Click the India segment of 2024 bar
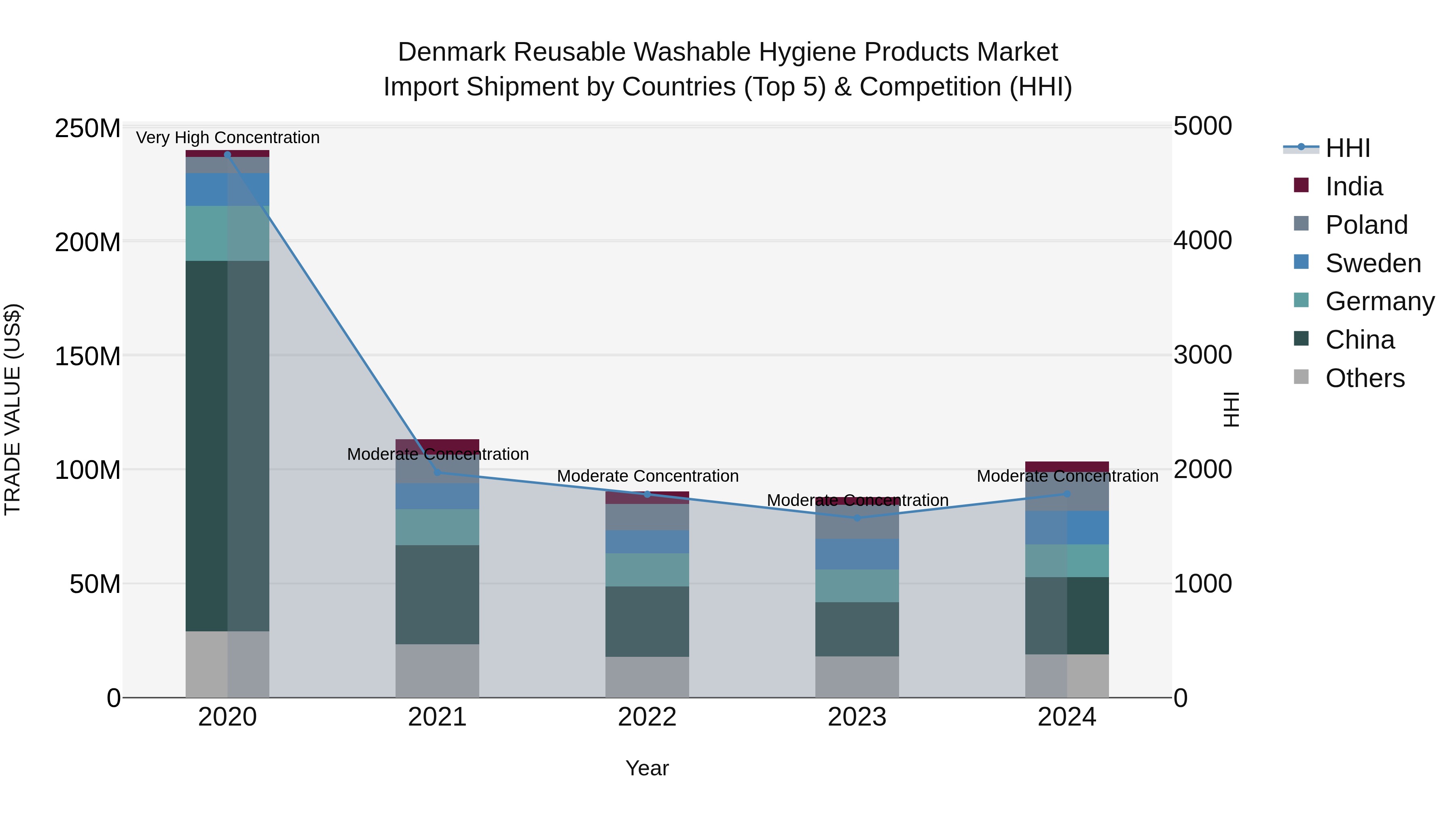Viewport: 1456px width, 819px height. coord(1067,467)
